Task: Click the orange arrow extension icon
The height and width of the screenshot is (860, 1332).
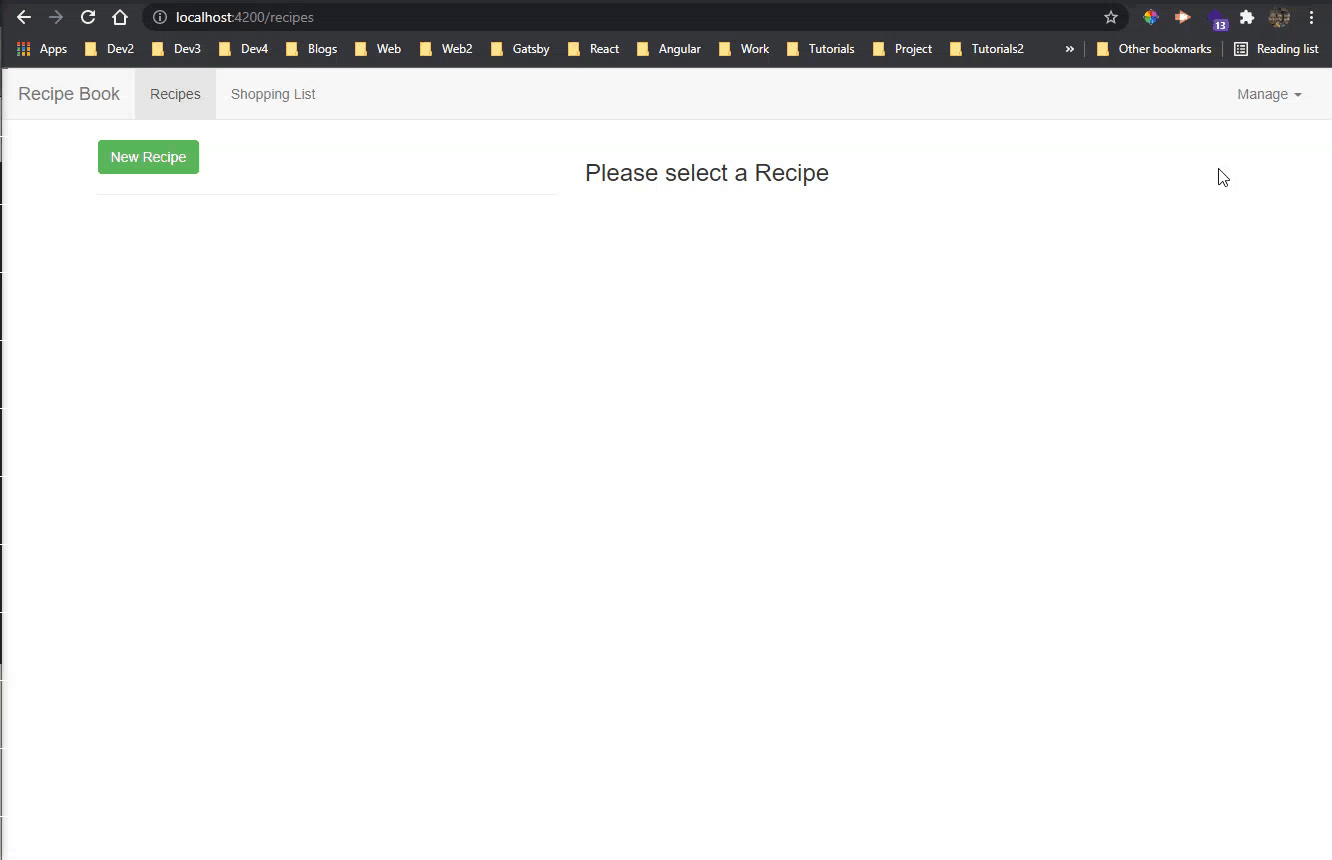Action: (1183, 17)
